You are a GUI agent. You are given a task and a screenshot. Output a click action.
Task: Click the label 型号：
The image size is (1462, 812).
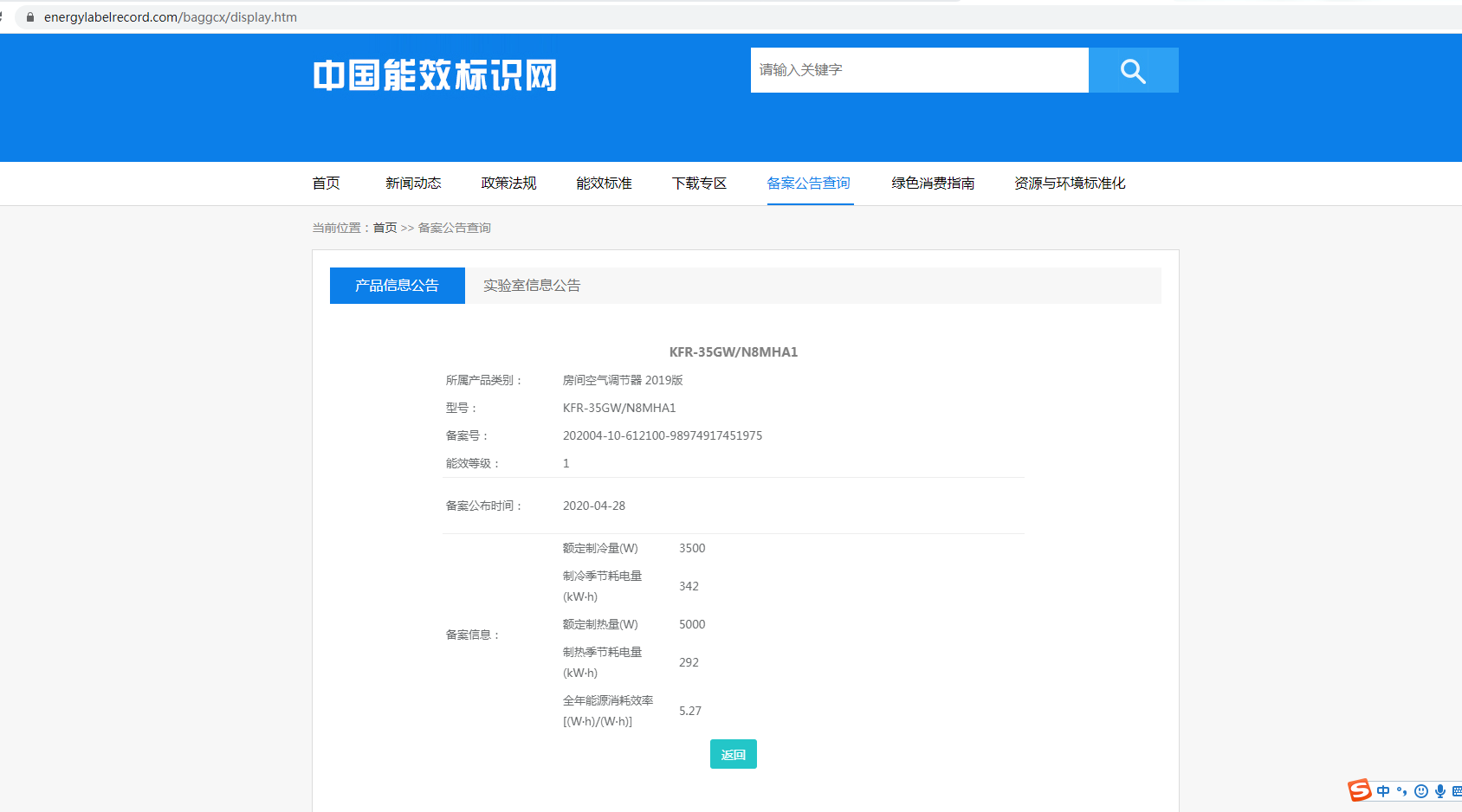pos(463,408)
